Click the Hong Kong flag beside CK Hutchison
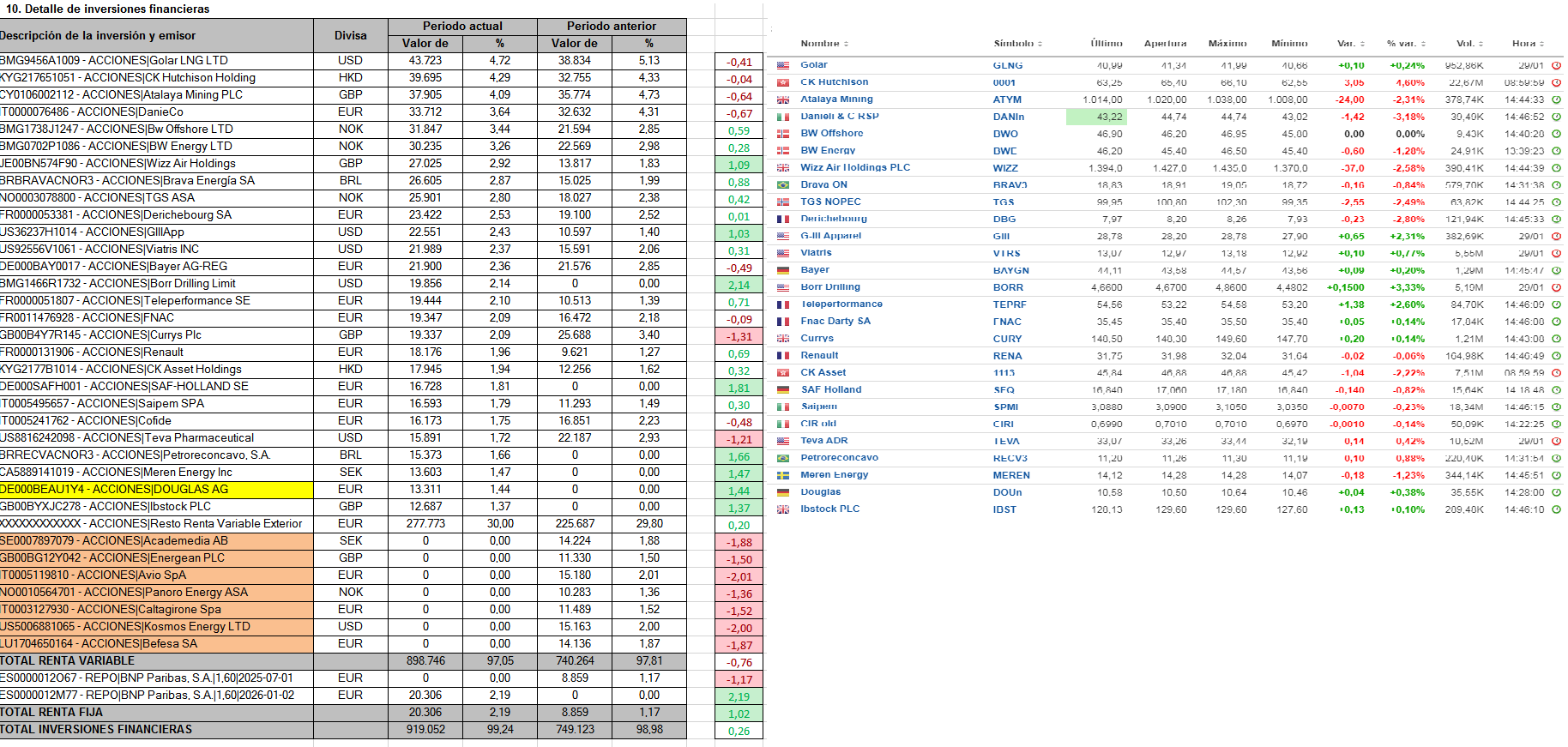1568x747 pixels. pyautogui.click(x=782, y=82)
